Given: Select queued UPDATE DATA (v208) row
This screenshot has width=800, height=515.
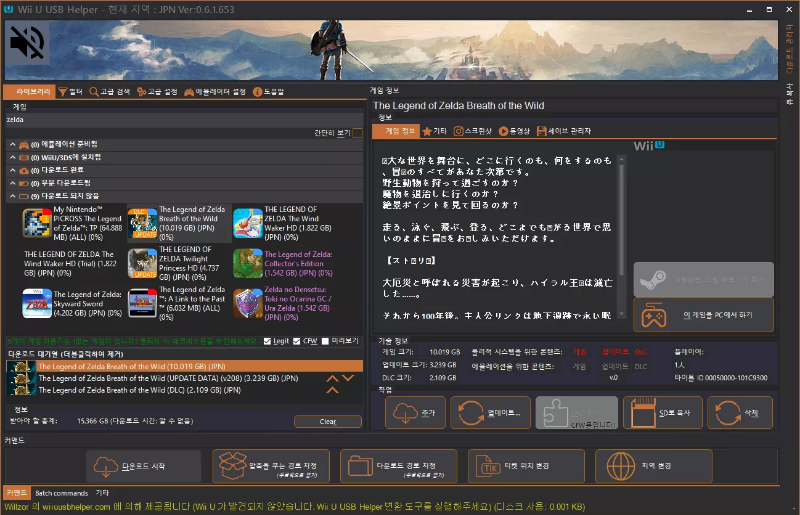Looking at the screenshot, I should pyautogui.click(x=168, y=378).
